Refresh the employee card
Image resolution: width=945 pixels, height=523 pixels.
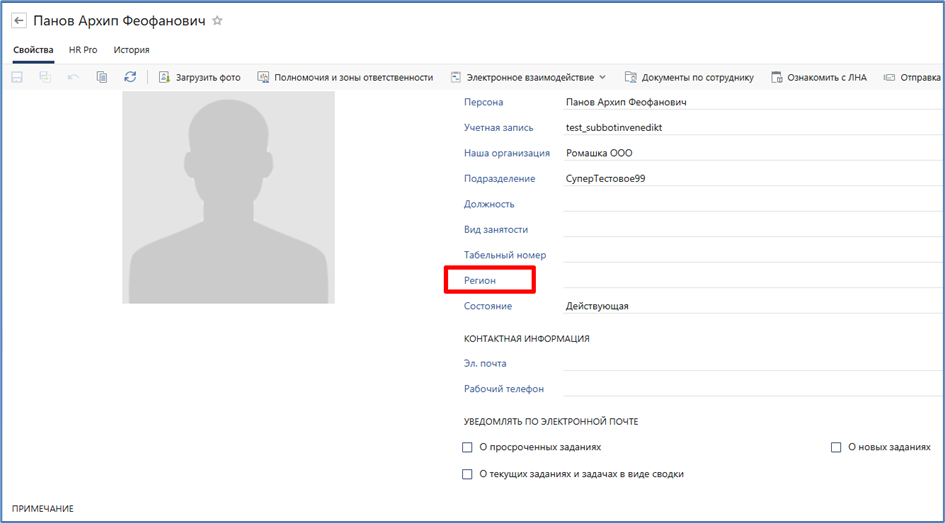(130, 77)
